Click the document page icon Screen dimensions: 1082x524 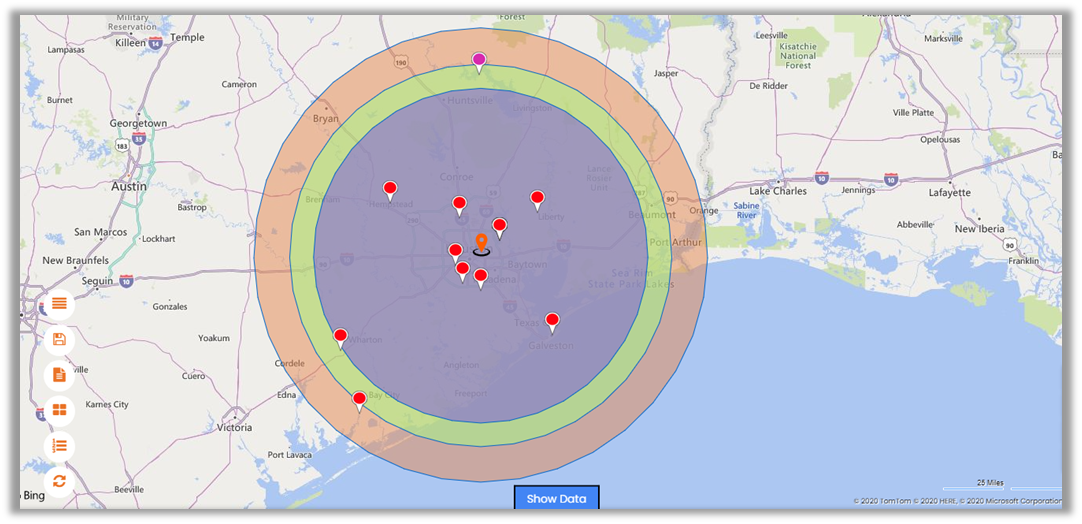pyautogui.click(x=59, y=375)
